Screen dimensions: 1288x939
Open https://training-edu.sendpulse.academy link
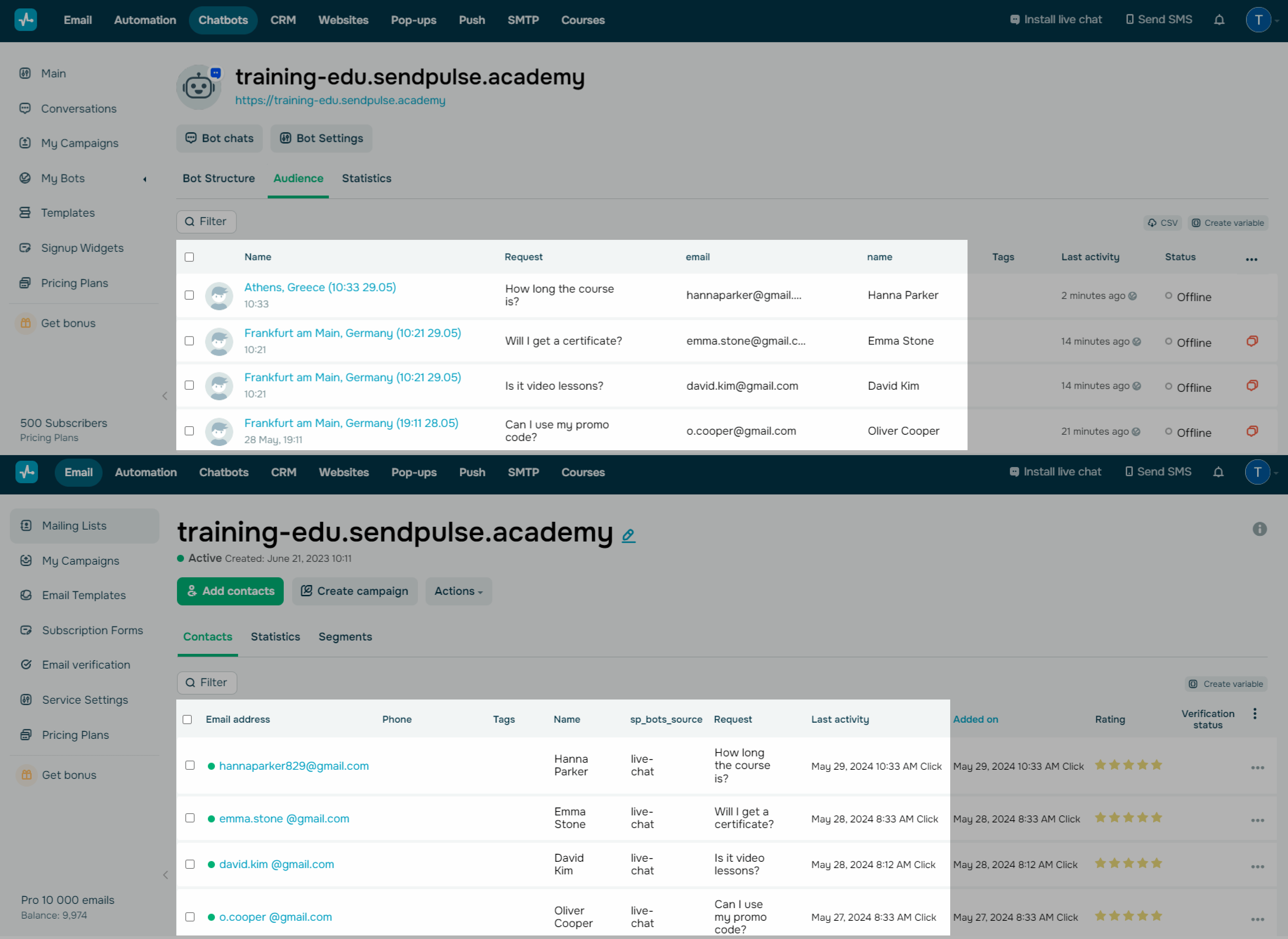coord(340,100)
